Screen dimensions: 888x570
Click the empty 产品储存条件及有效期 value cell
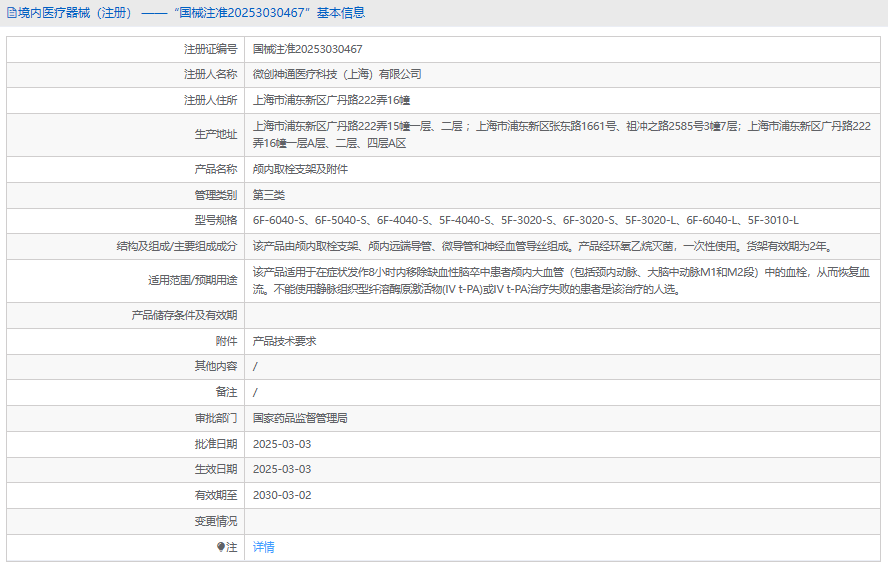point(560,315)
